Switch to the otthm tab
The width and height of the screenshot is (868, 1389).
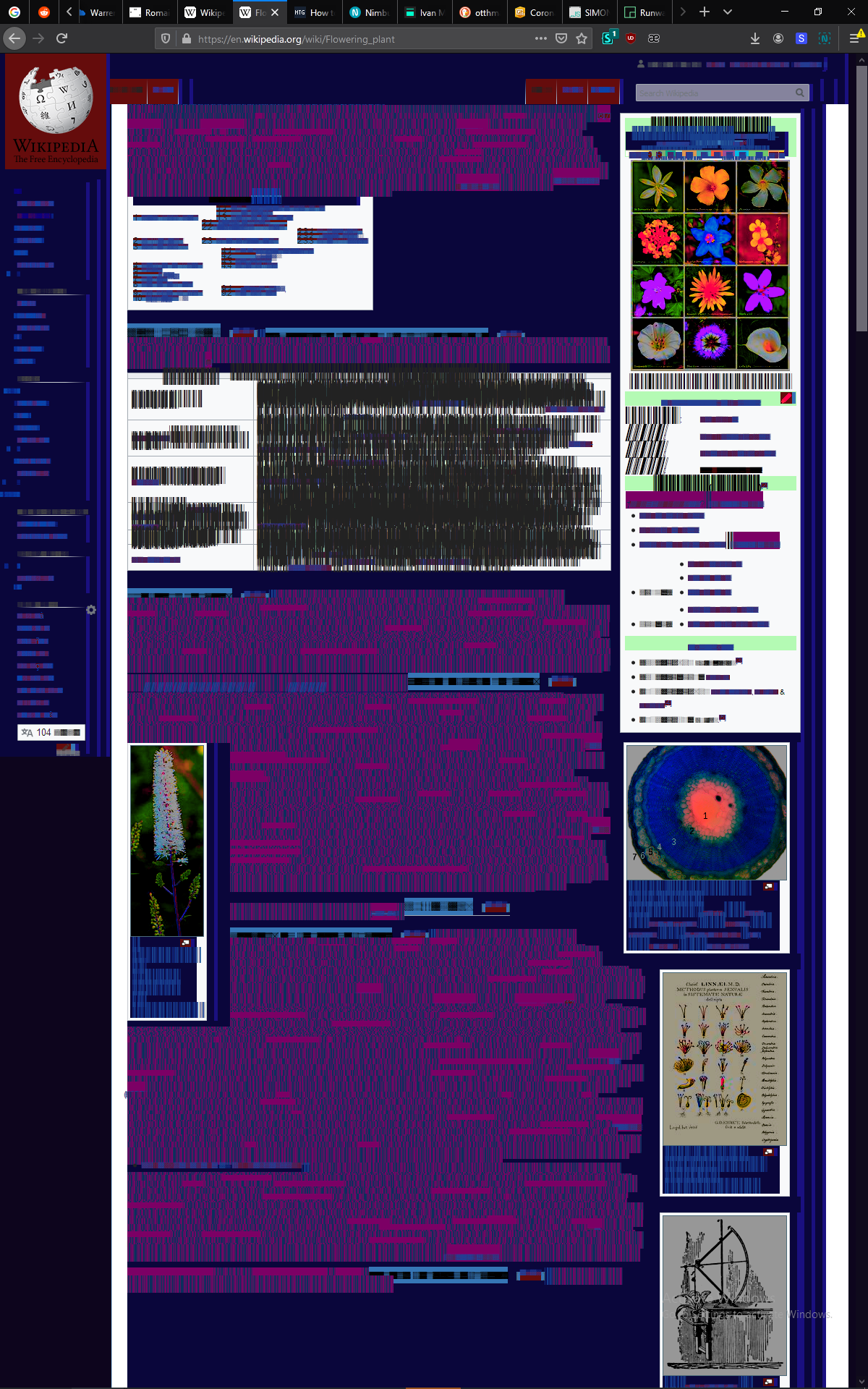click(480, 12)
